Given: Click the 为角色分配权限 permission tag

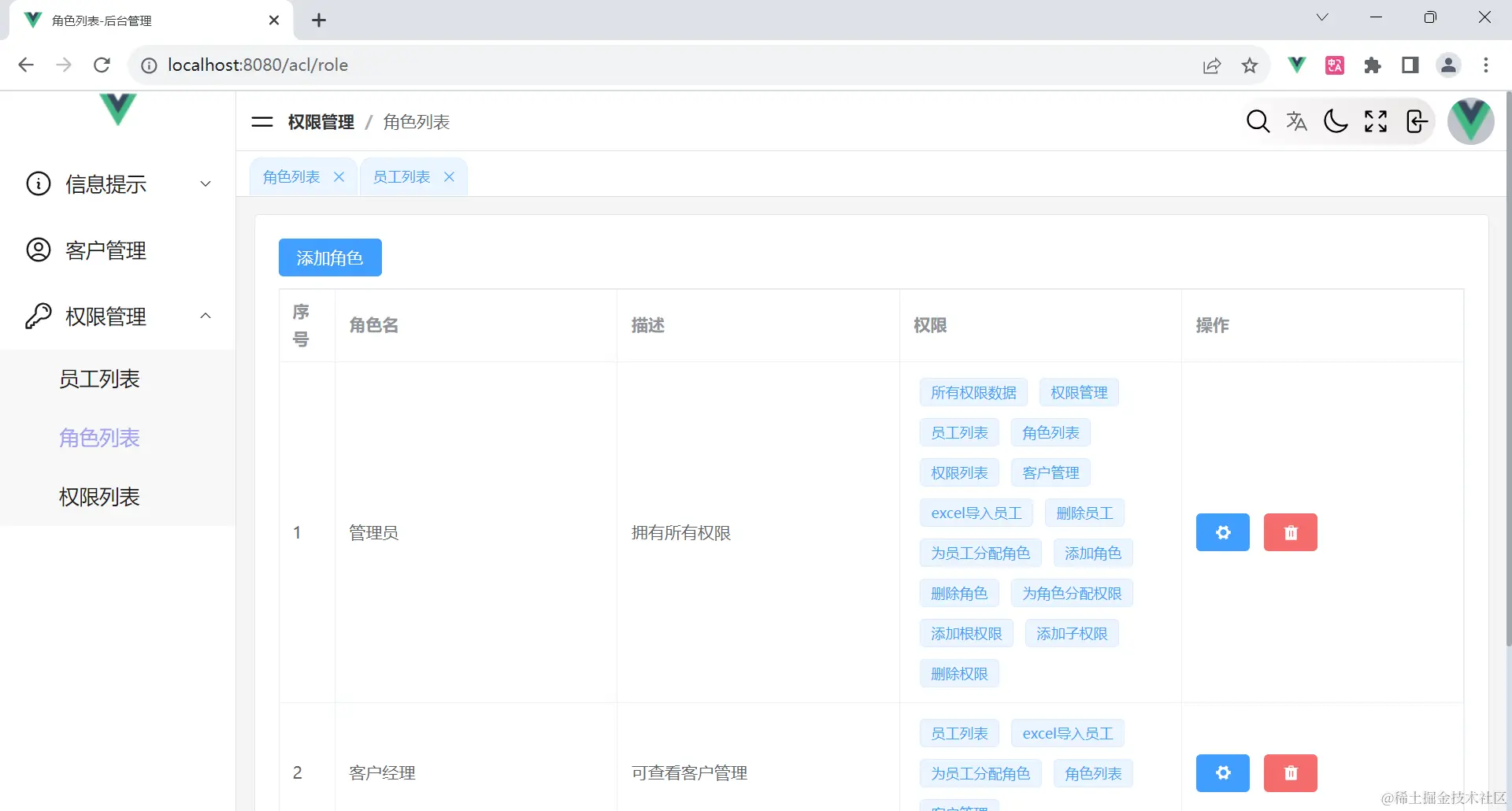Looking at the screenshot, I should pyautogui.click(x=1072, y=594).
